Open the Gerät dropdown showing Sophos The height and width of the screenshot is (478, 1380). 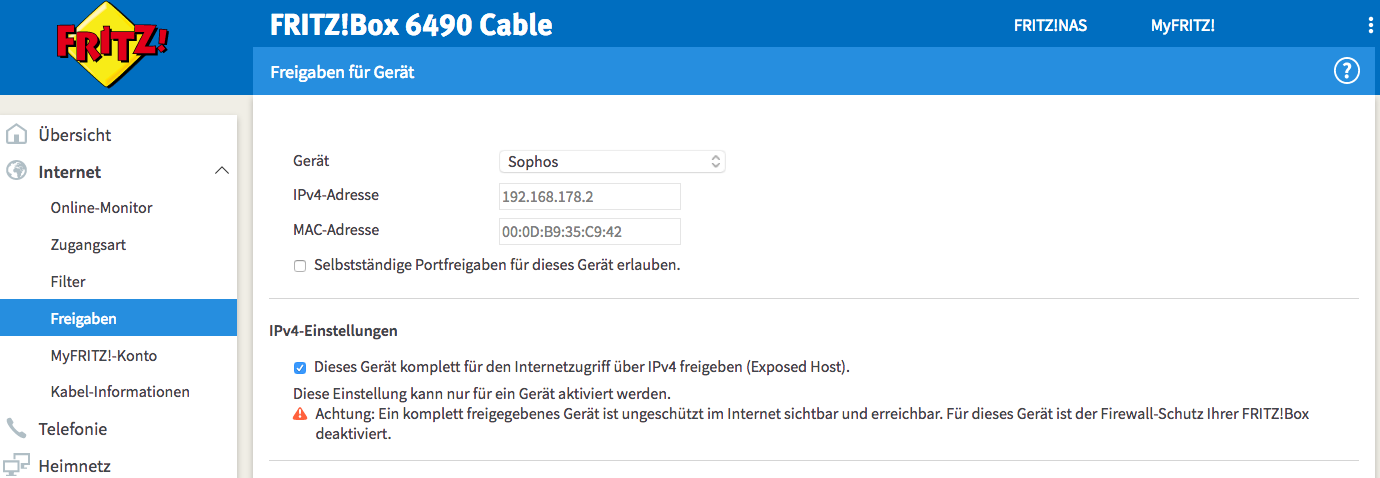pos(612,161)
